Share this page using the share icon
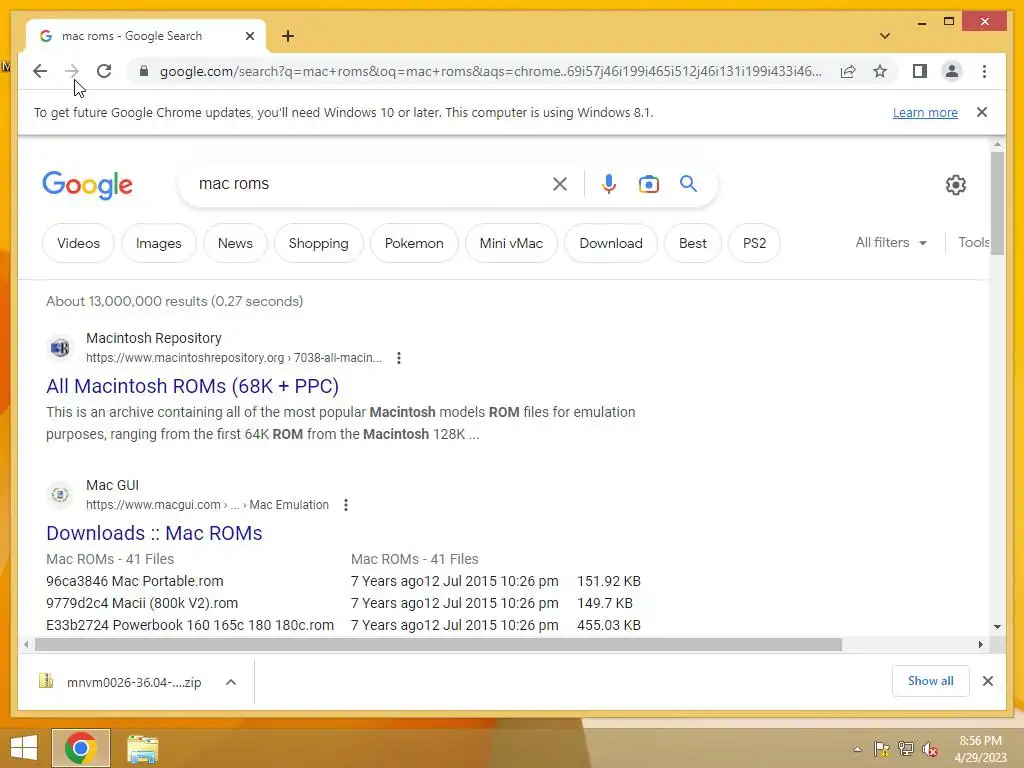 pos(848,71)
